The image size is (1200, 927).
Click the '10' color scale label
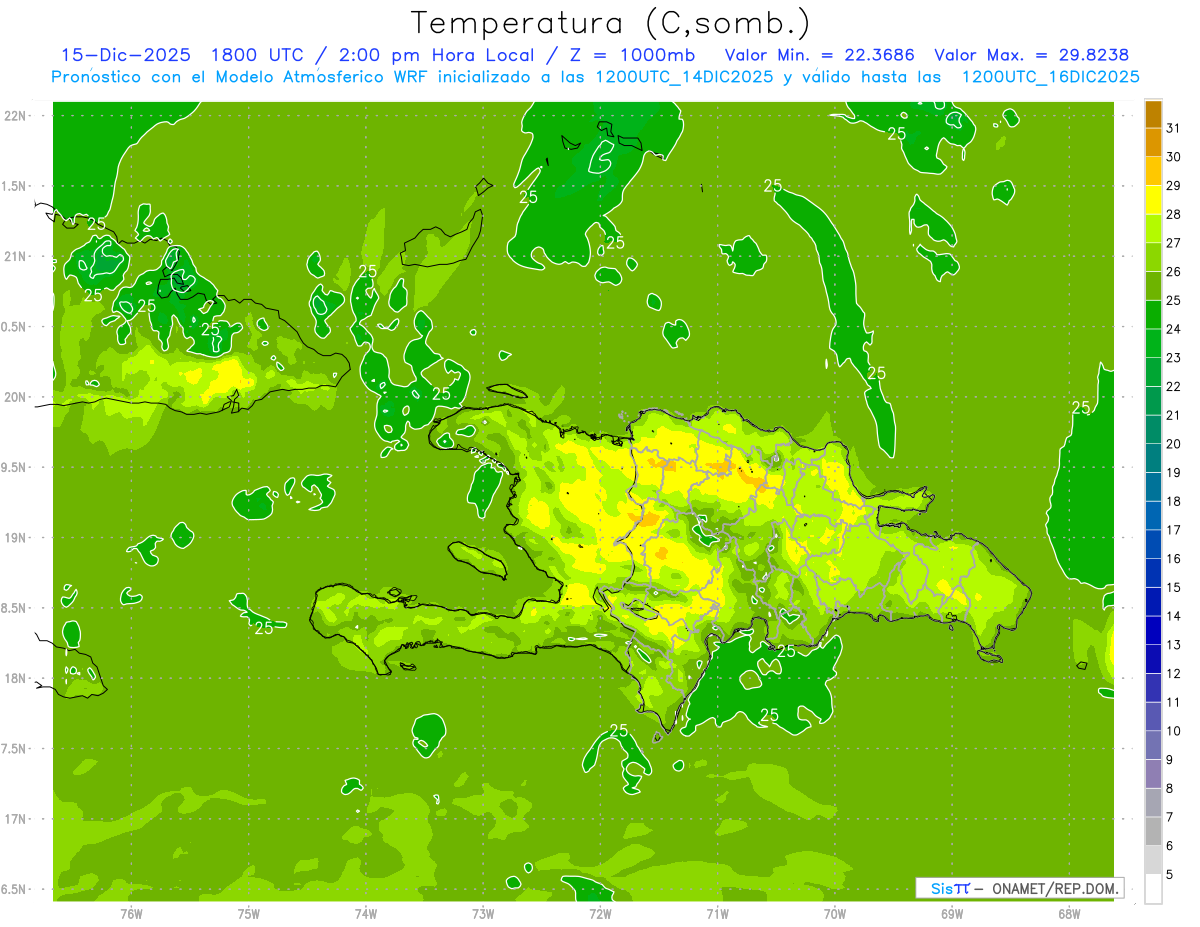(x=1174, y=731)
